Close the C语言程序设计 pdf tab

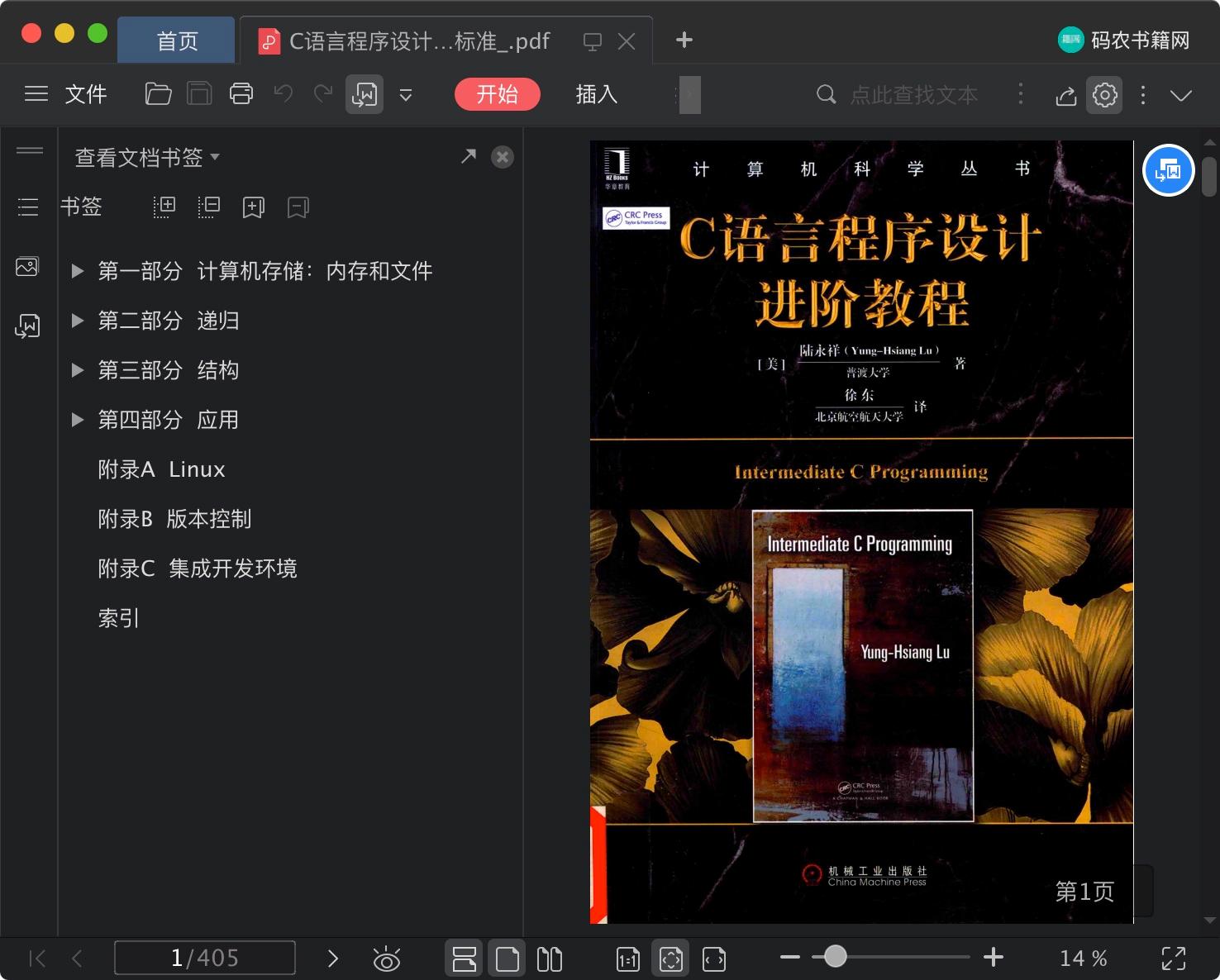click(x=627, y=41)
